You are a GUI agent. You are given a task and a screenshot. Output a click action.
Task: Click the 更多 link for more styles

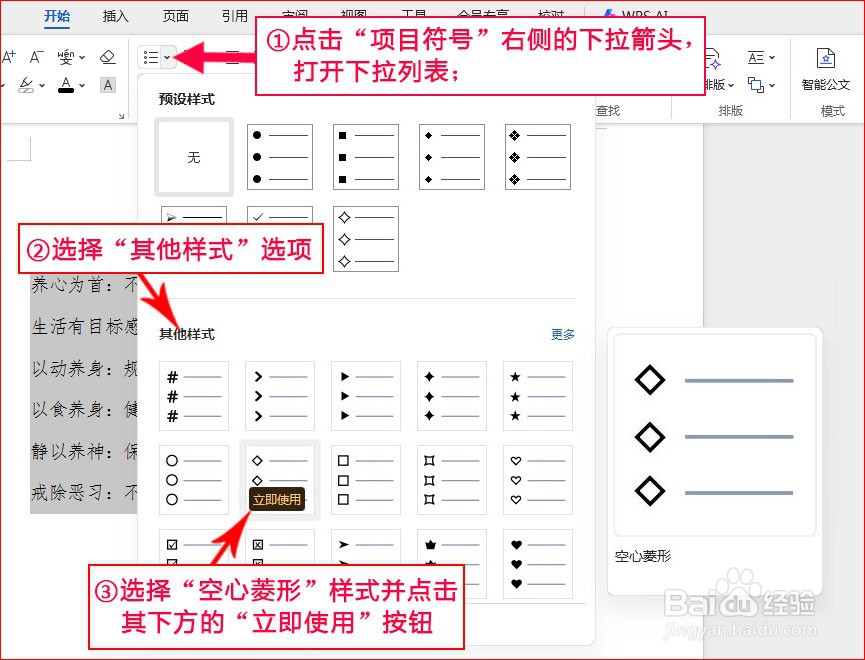pyautogui.click(x=562, y=335)
